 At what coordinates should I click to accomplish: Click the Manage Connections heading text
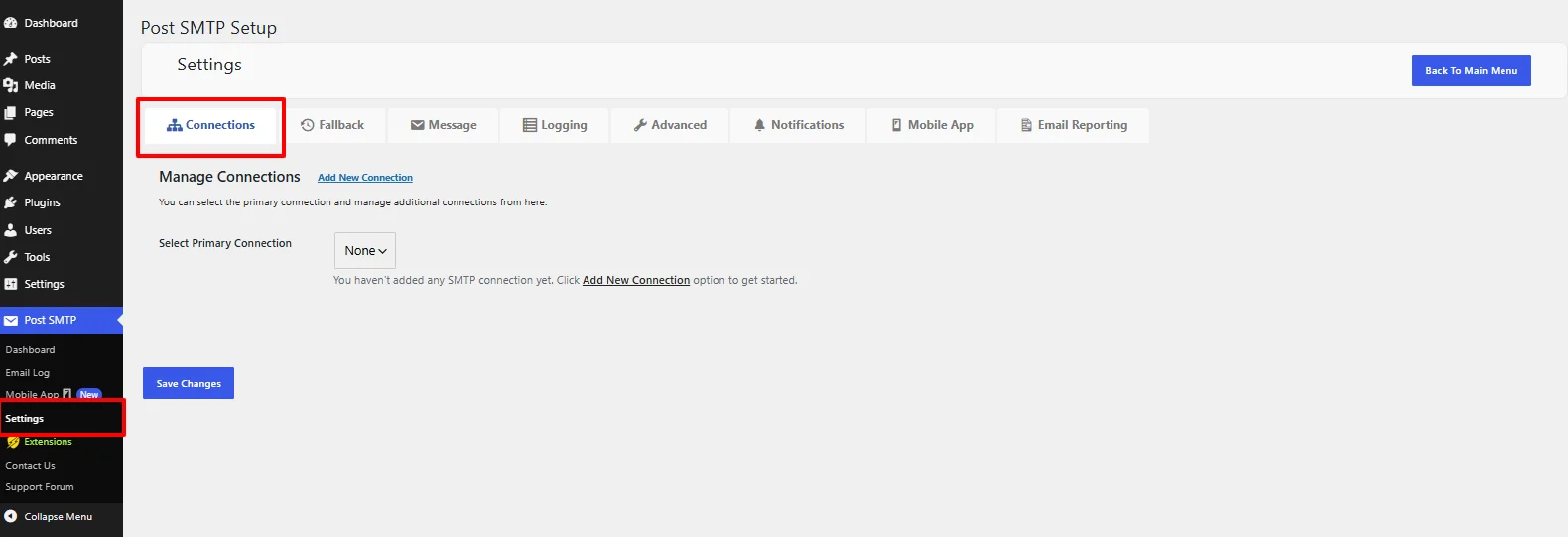click(x=229, y=177)
